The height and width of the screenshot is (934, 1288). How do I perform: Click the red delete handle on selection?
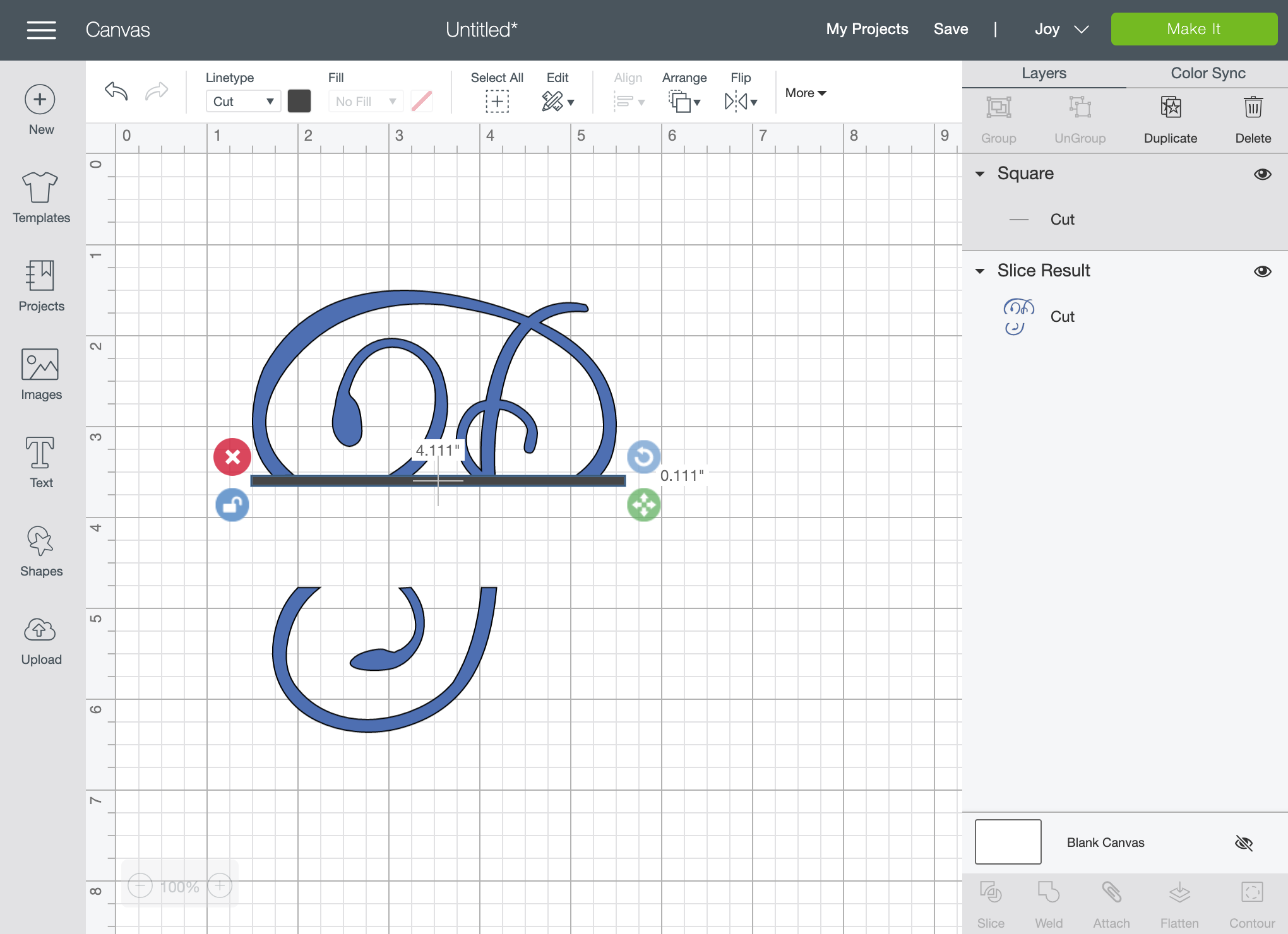coord(232,457)
